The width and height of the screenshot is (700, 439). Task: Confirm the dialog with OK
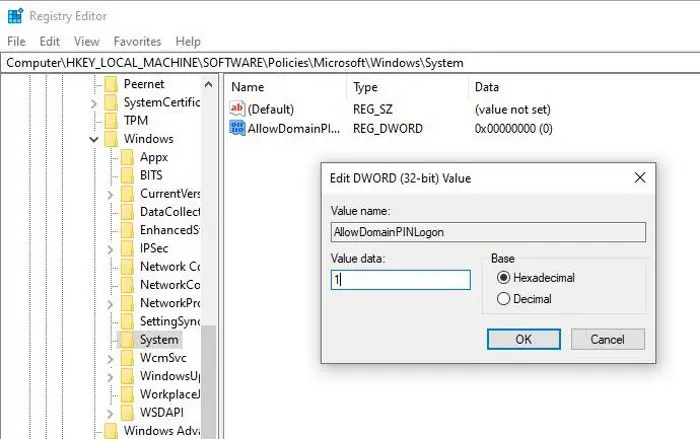point(524,339)
